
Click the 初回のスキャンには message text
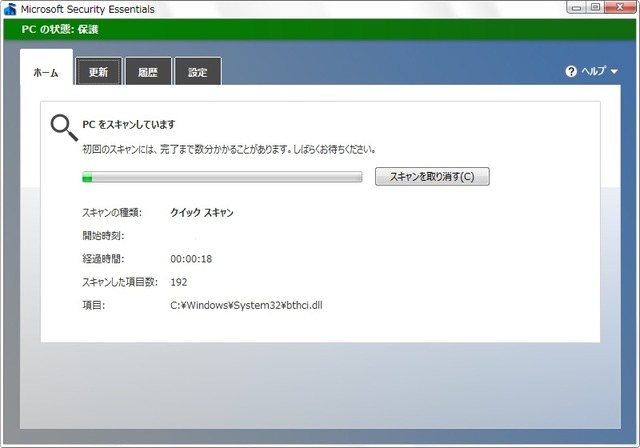229,149
